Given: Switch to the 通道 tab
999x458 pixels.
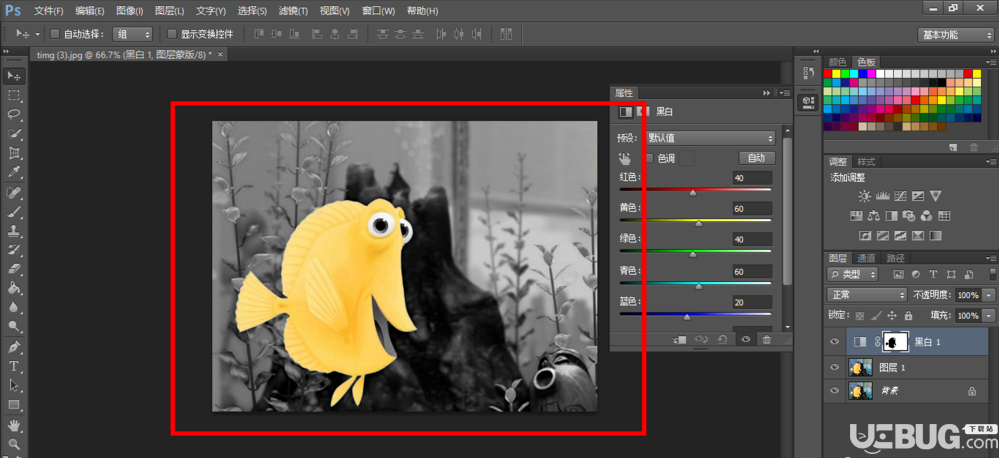Looking at the screenshot, I should (x=866, y=258).
